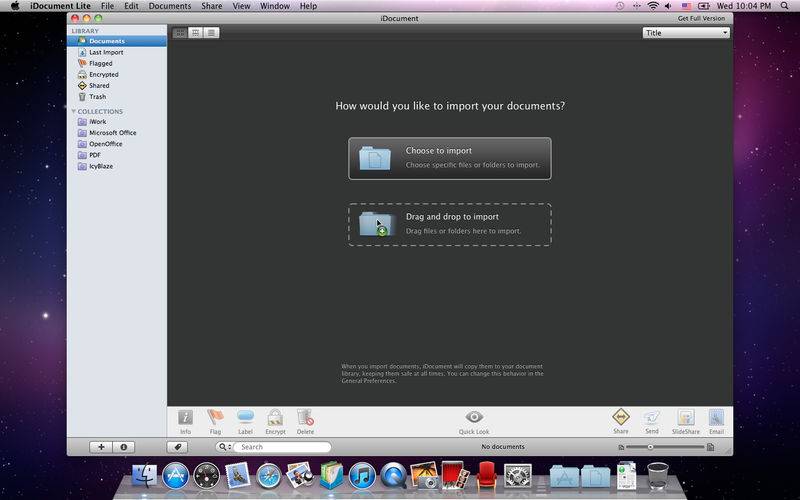Click the SlideShare toolbar icon
This screenshot has height=500, width=800.
[685, 418]
